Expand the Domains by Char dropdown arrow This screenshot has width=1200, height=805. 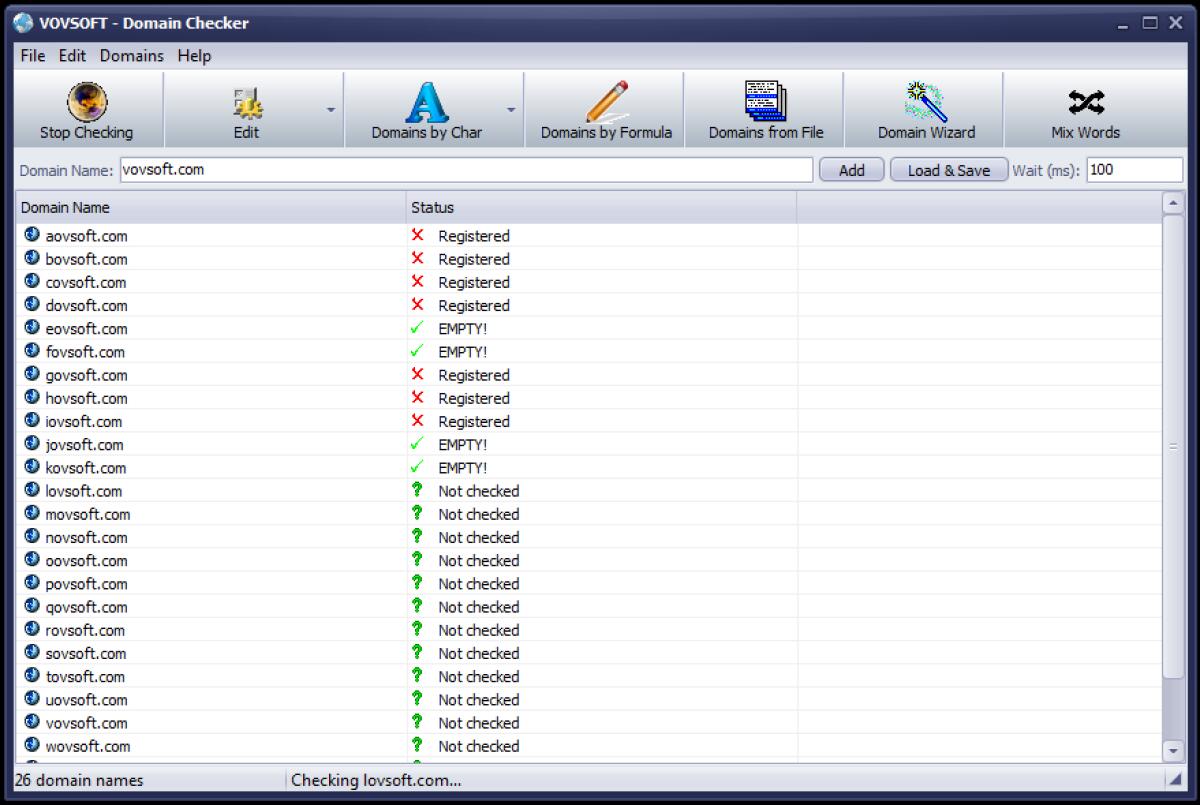coord(511,110)
